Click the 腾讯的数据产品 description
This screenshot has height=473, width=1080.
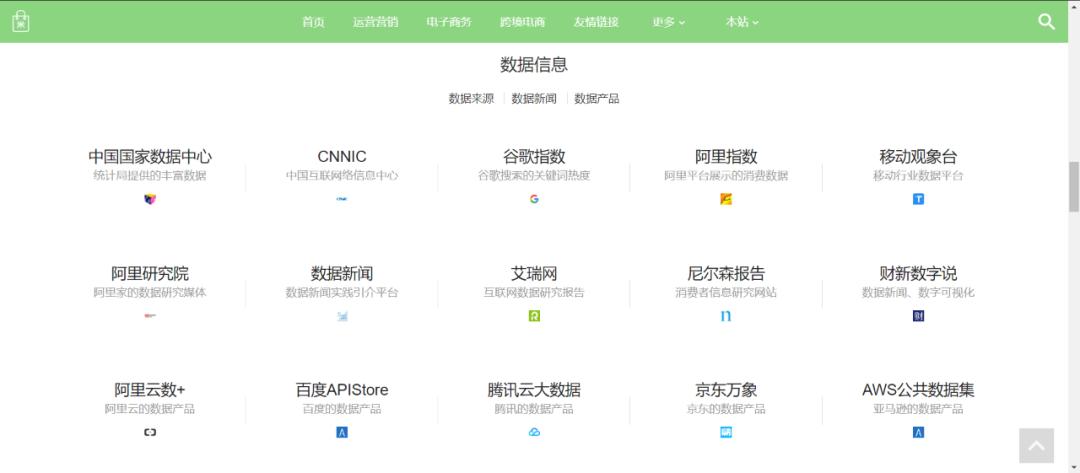pos(534,409)
